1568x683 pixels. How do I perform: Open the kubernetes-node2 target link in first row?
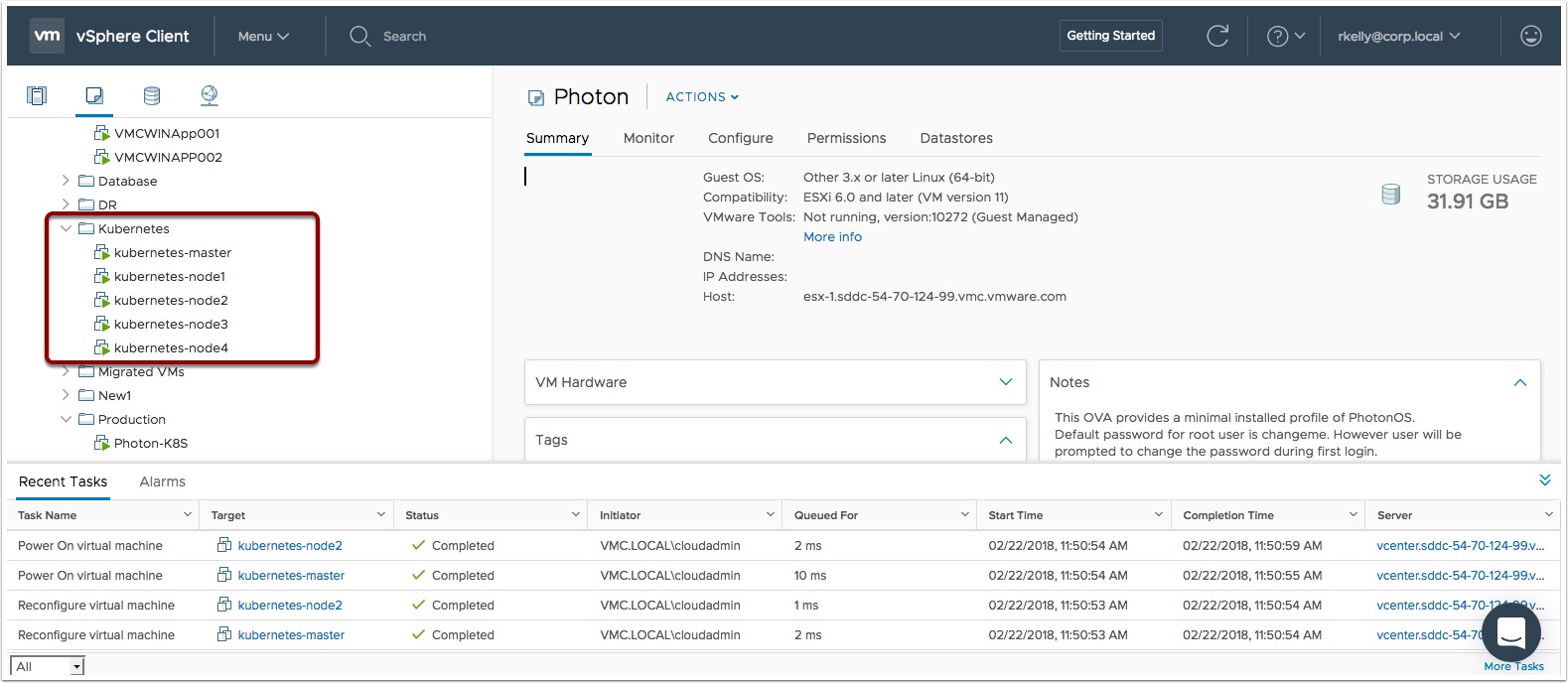pos(290,545)
